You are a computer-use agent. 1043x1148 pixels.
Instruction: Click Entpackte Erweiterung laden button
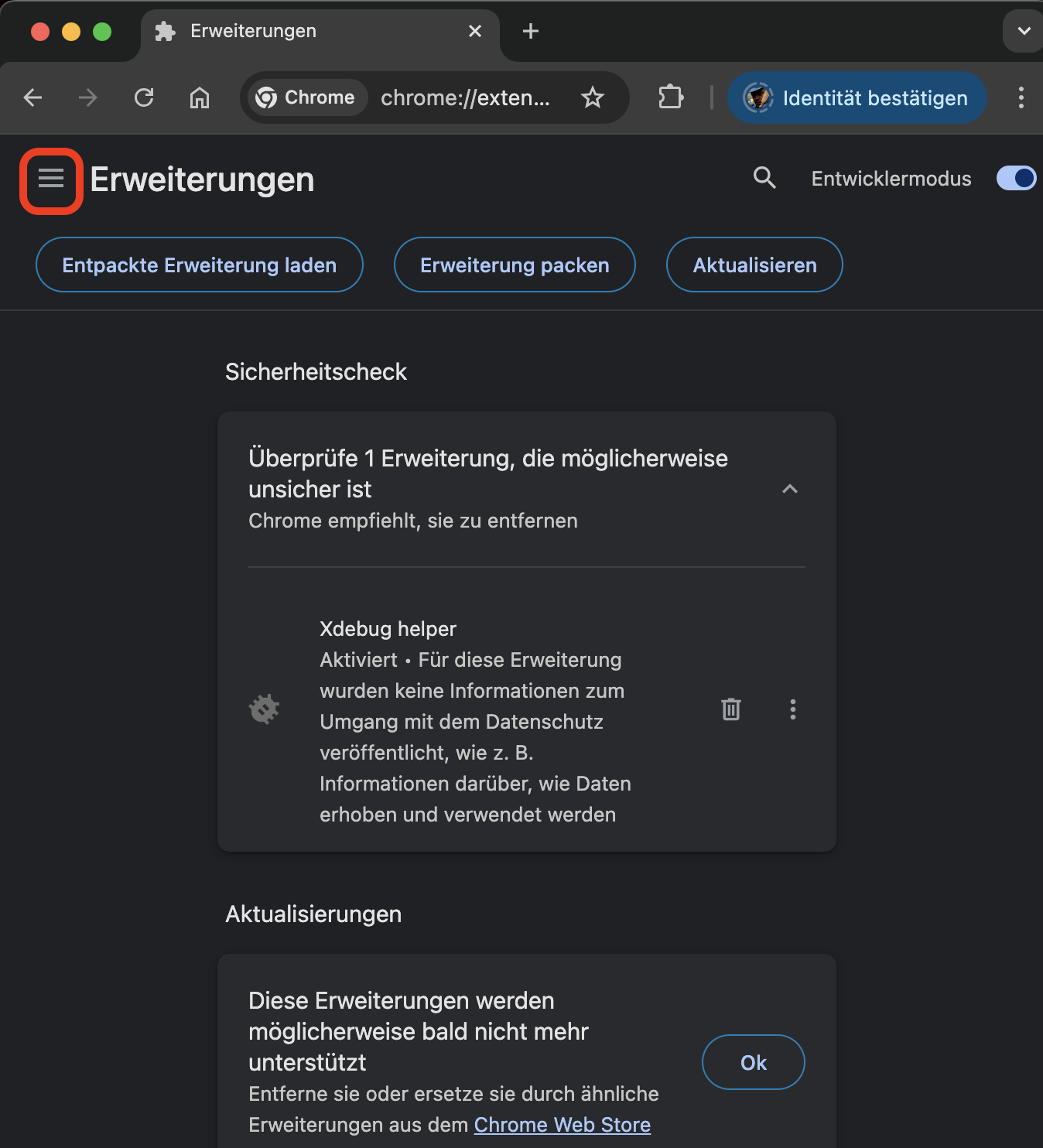tap(200, 265)
